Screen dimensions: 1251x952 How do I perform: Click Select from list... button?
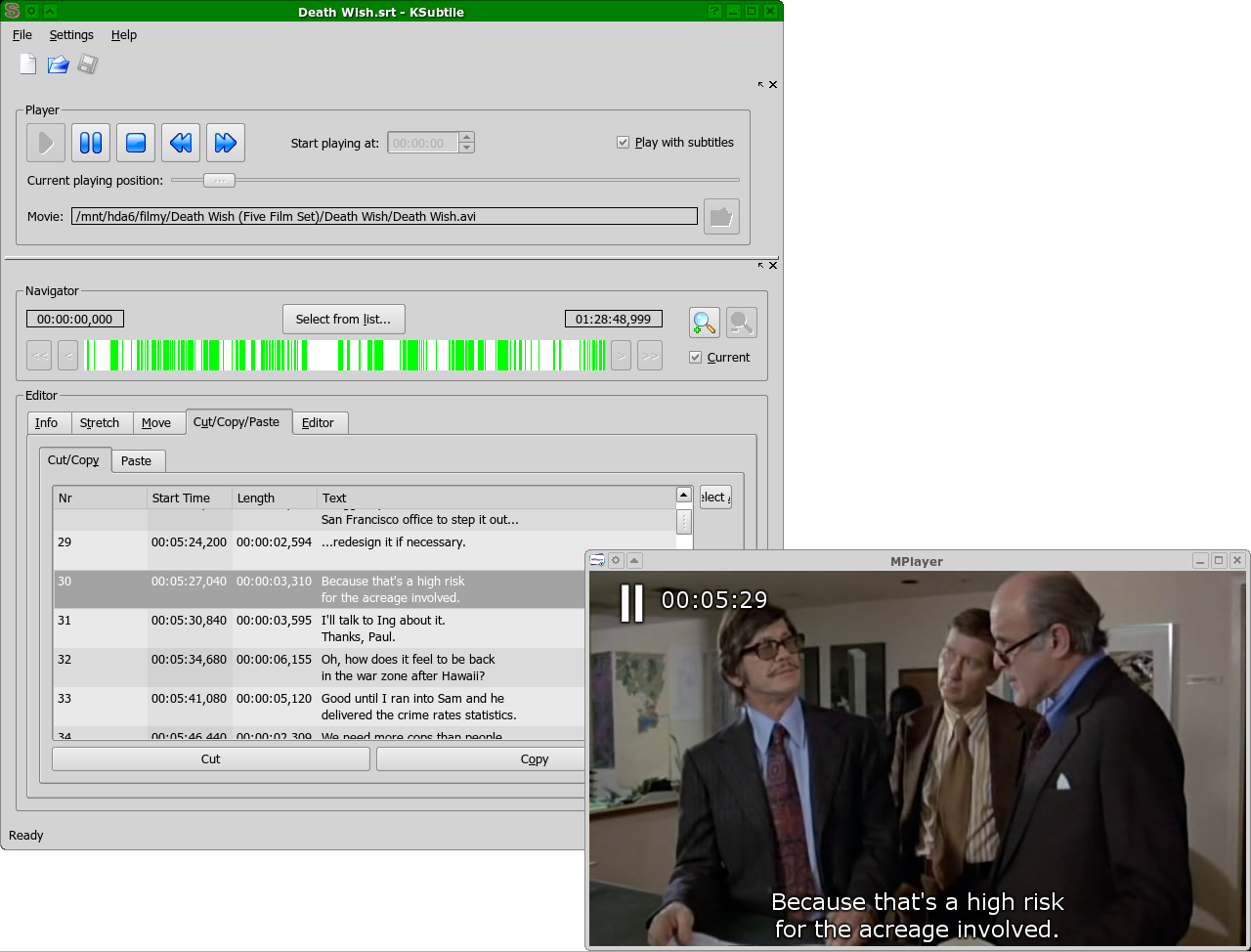[343, 319]
